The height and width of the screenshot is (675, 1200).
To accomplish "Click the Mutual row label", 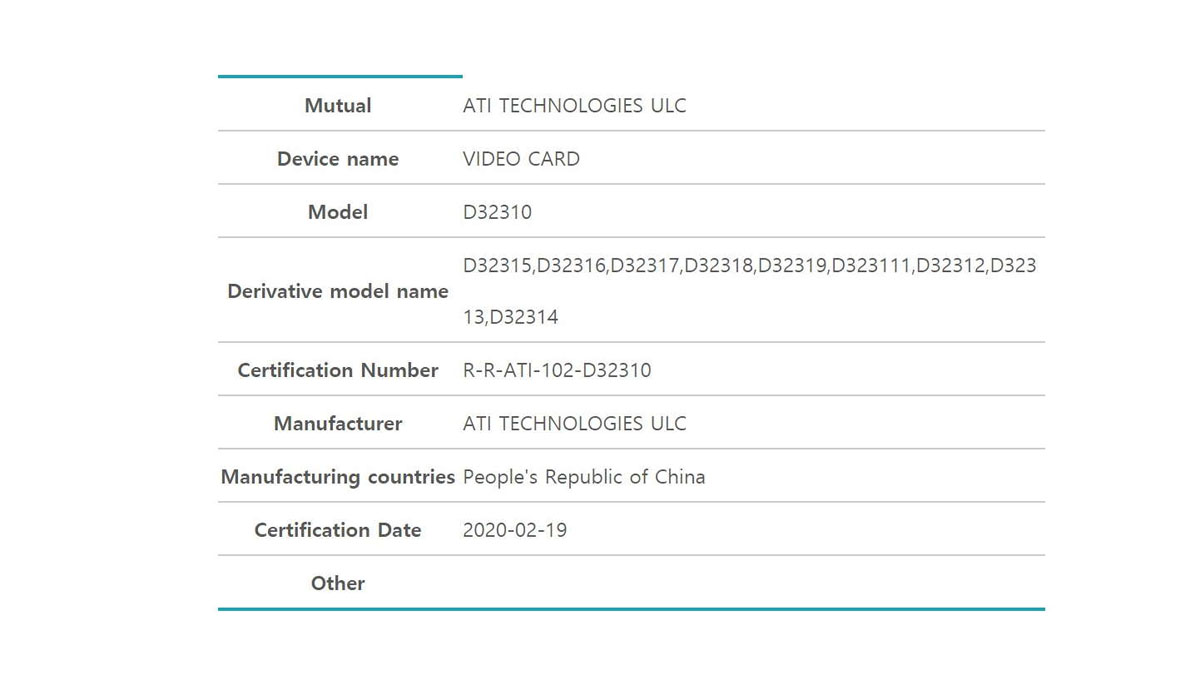I will point(338,106).
